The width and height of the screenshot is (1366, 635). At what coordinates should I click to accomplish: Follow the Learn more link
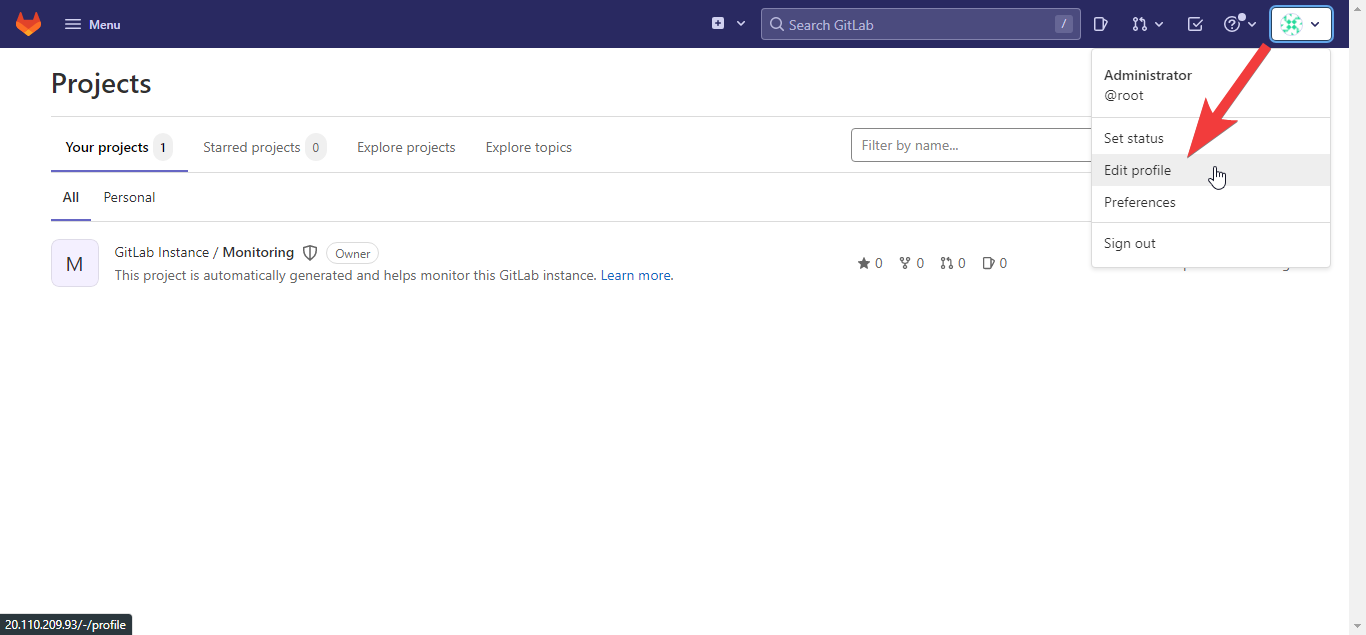coord(636,275)
